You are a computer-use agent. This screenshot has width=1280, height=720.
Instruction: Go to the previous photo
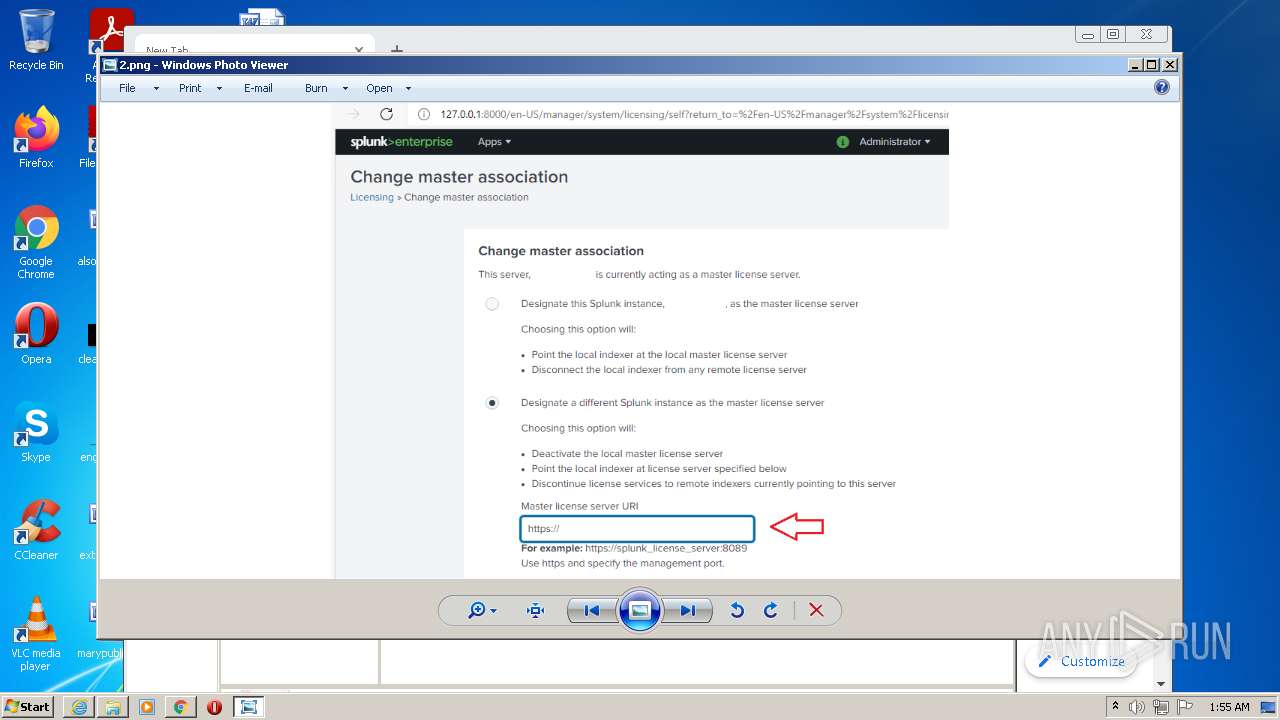(592, 610)
